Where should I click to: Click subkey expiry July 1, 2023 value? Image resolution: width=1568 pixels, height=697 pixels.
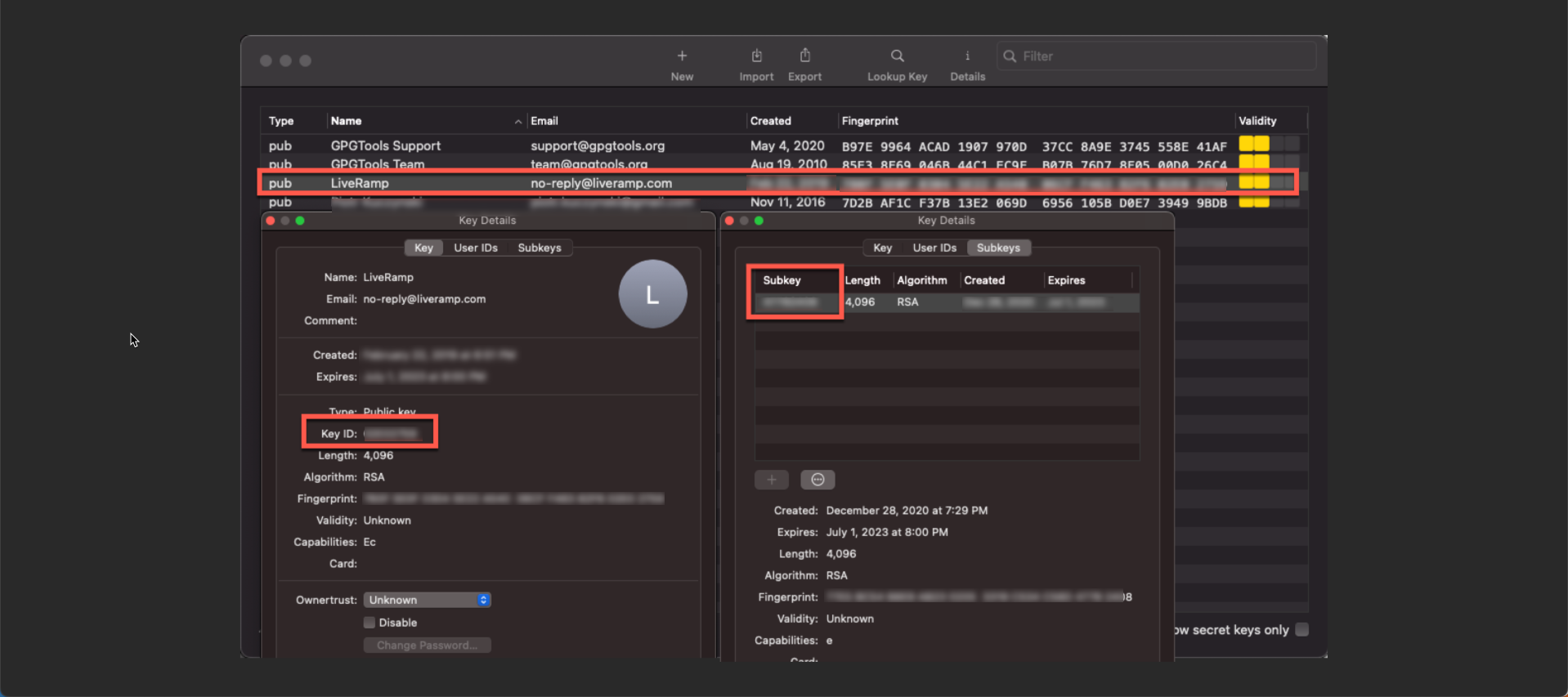click(887, 532)
